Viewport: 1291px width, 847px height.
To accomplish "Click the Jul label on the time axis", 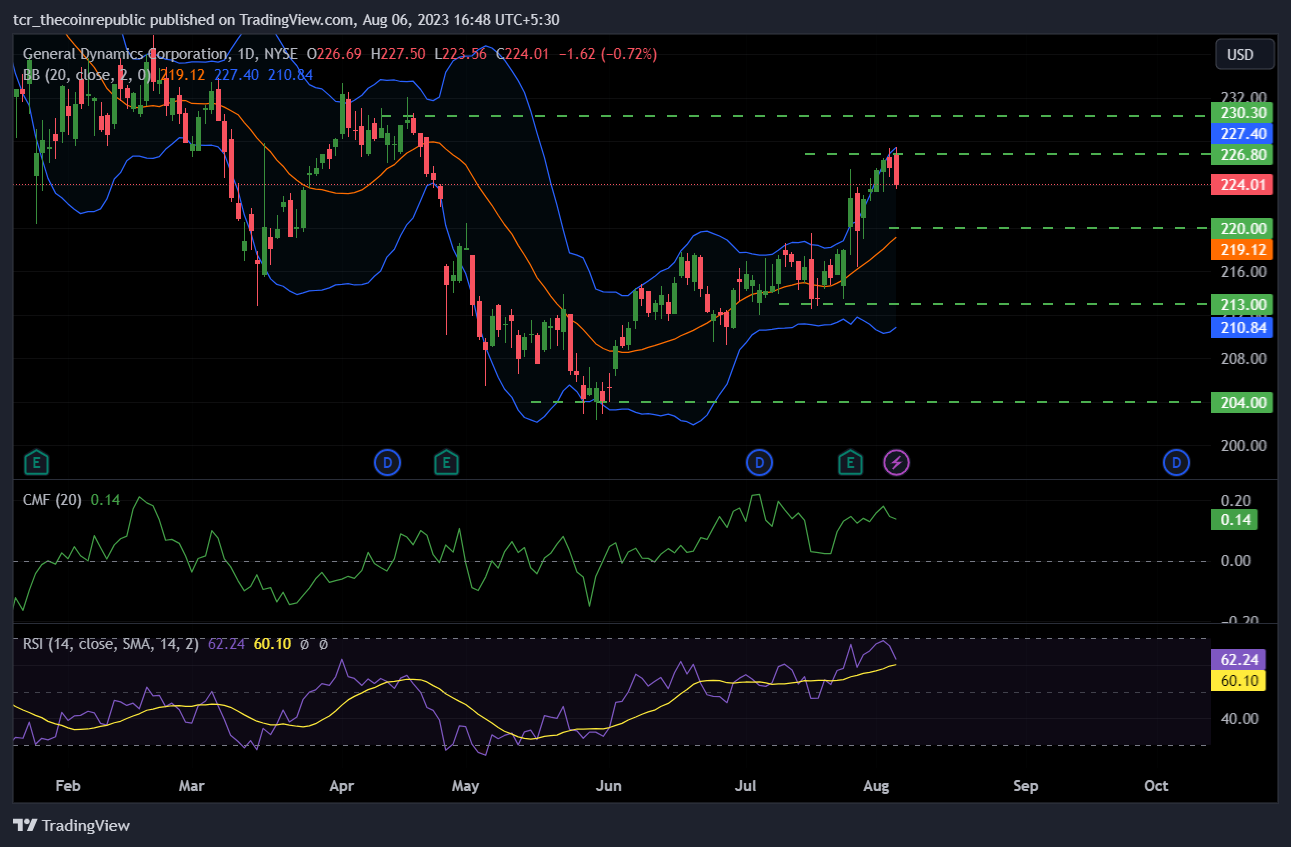I will [747, 786].
